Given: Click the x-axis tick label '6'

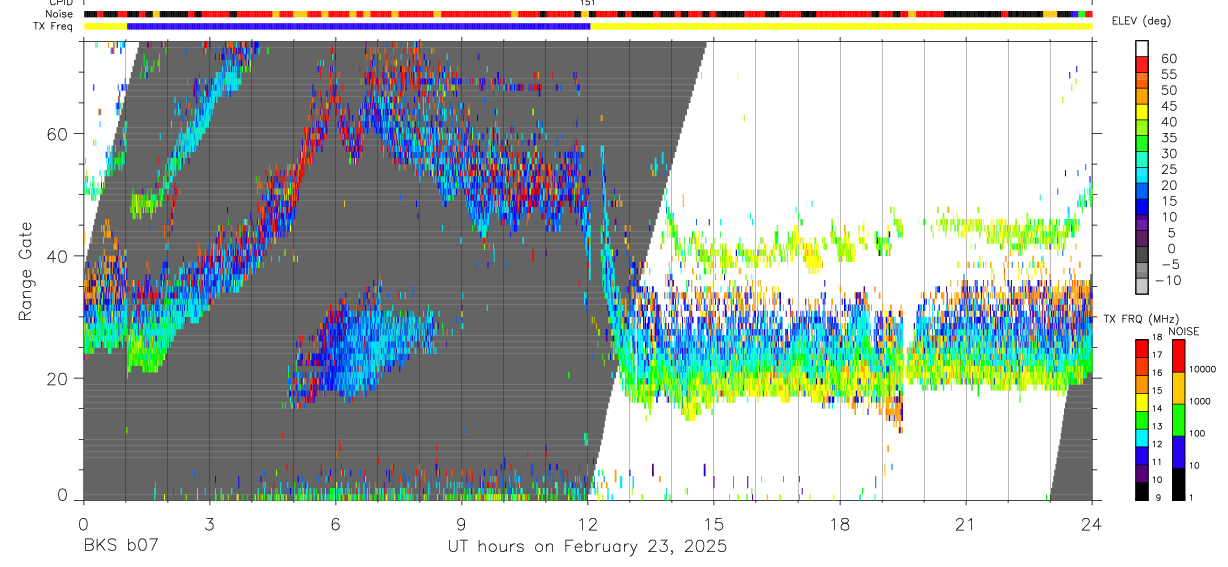Looking at the screenshot, I should click(x=335, y=524).
